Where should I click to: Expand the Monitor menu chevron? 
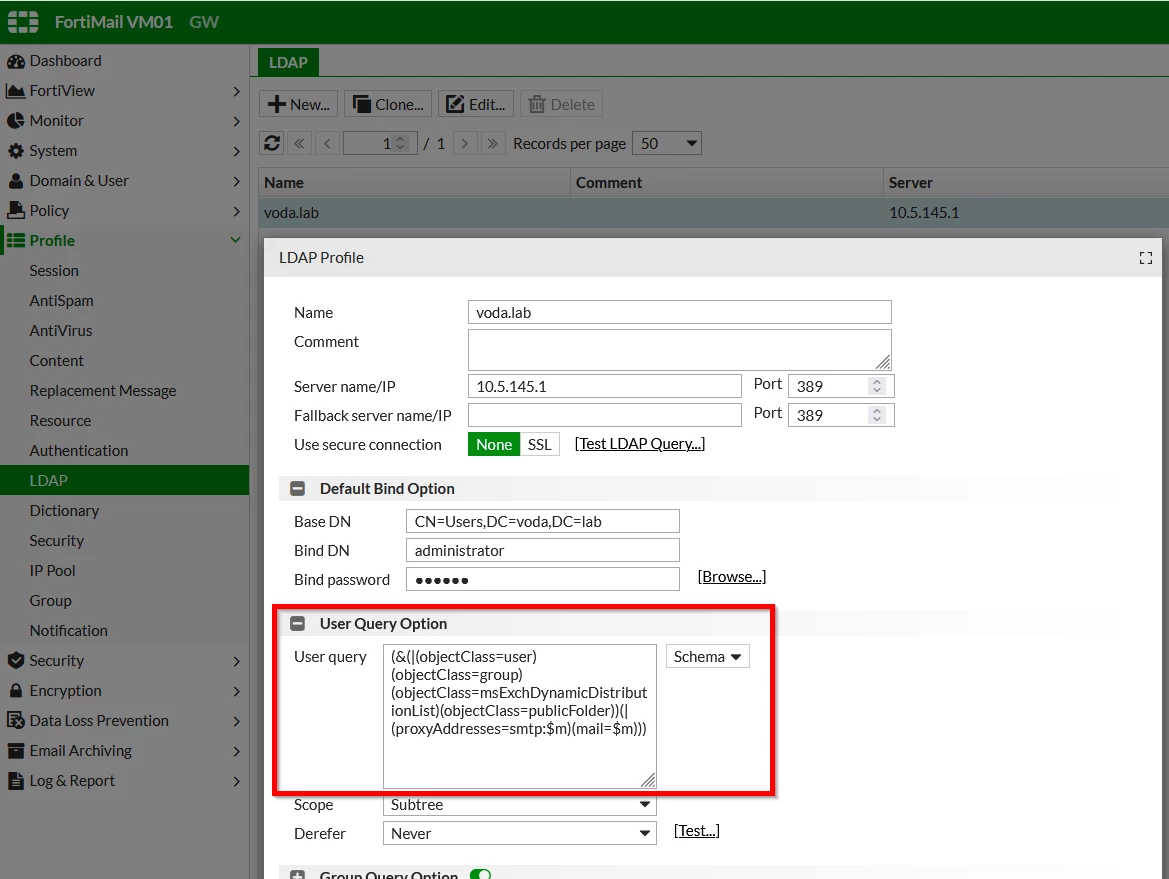[x=236, y=121]
